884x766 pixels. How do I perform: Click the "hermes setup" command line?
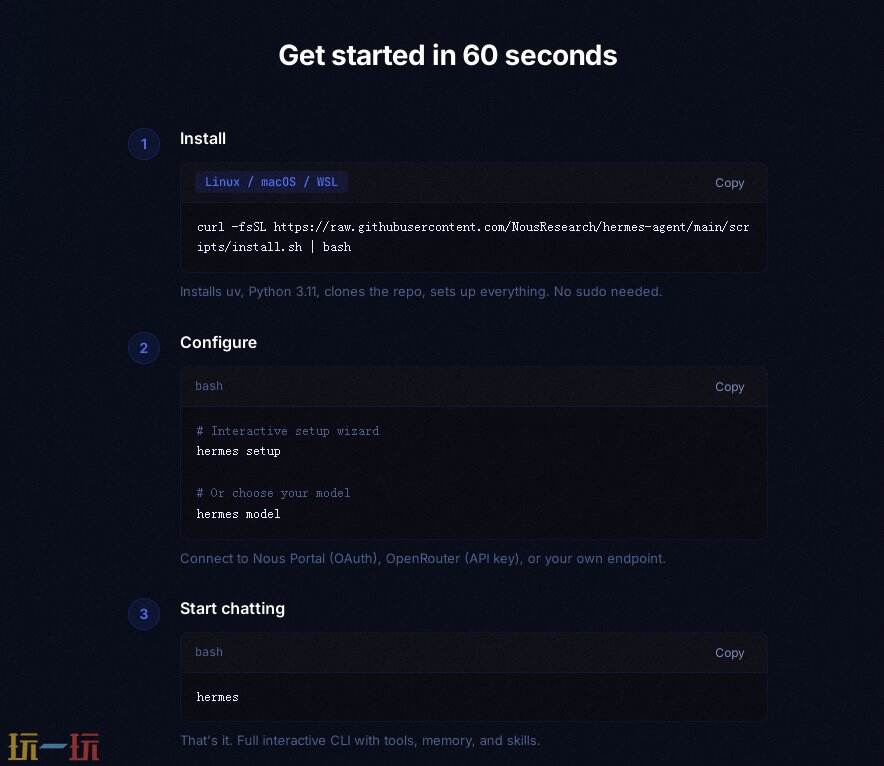(x=238, y=451)
